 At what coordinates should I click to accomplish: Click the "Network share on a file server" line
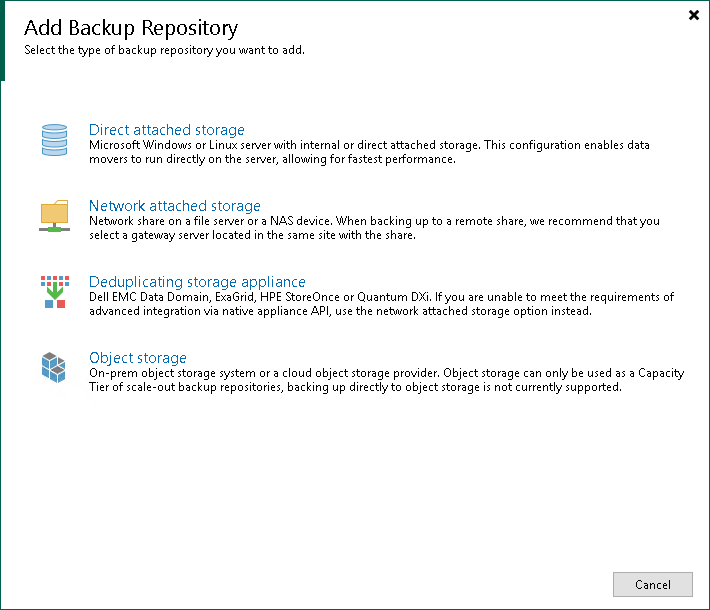pyautogui.click(x=374, y=221)
